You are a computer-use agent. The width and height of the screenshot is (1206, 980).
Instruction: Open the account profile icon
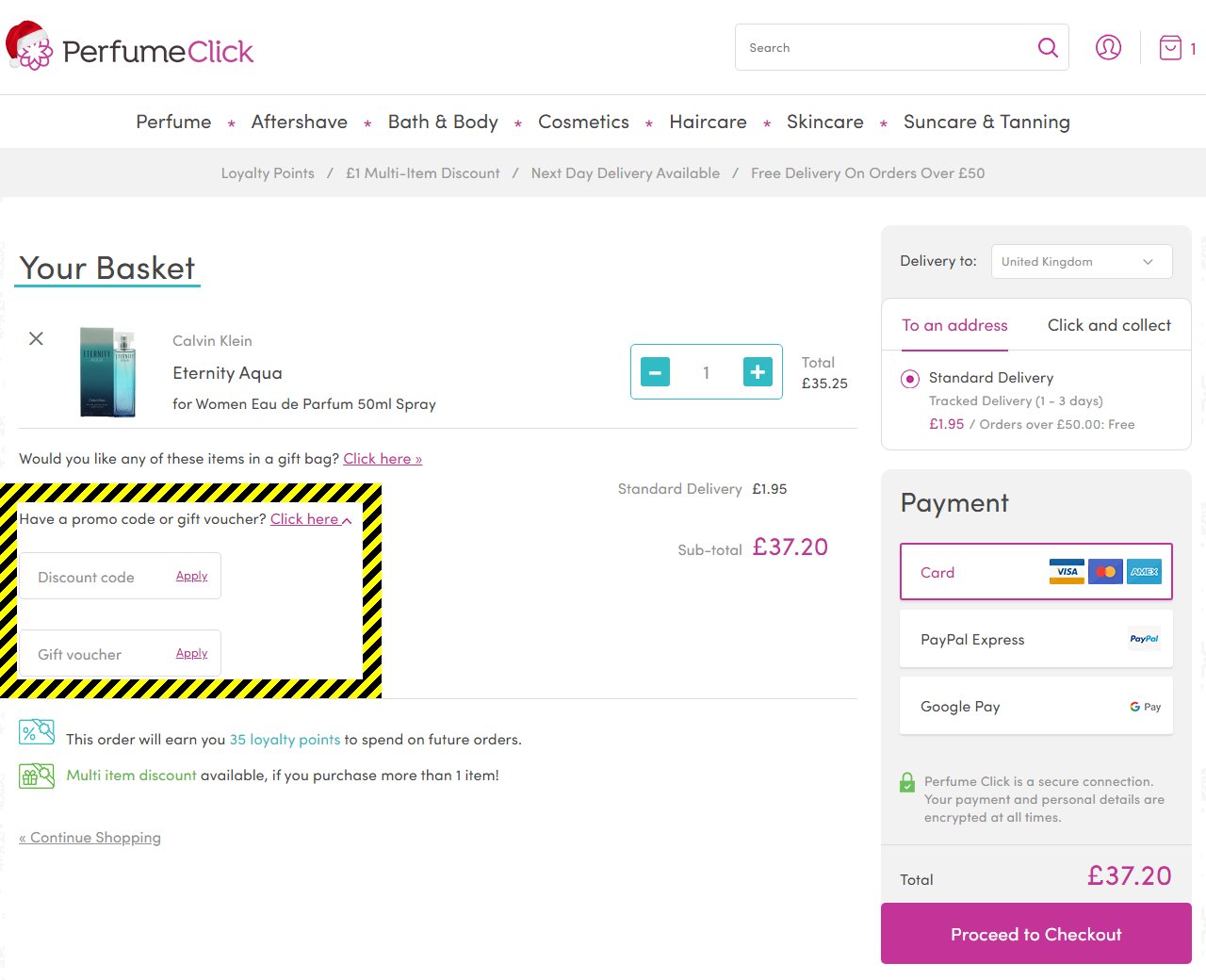(x=1108, y=47)
